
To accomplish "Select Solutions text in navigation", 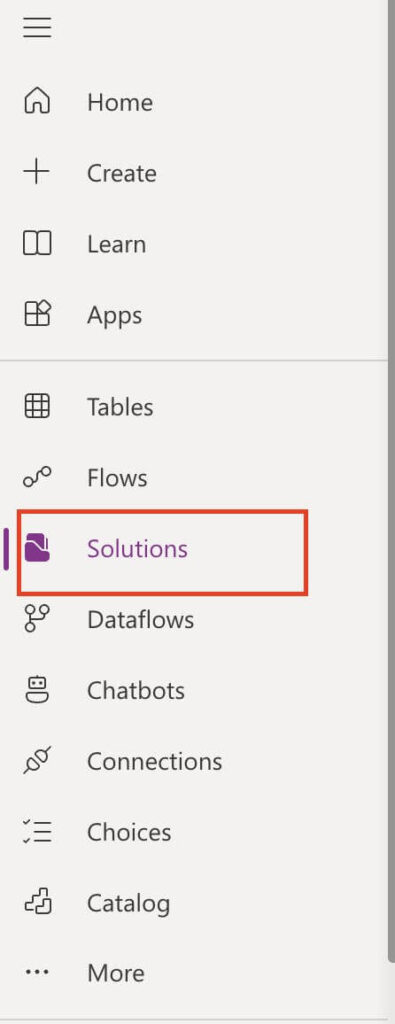I will click(x=138, y=549).
